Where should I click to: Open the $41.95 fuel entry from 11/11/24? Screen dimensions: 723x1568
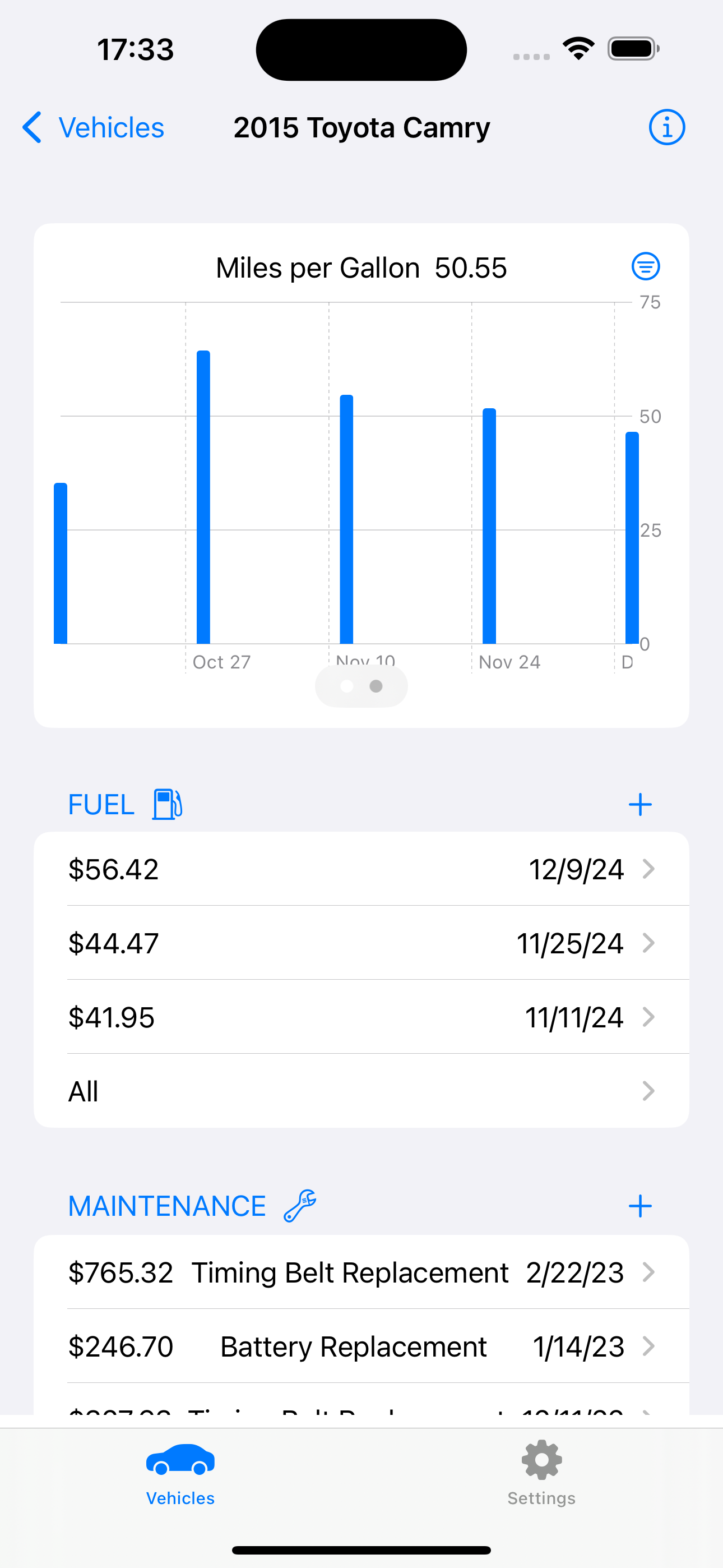point(361,1017)
